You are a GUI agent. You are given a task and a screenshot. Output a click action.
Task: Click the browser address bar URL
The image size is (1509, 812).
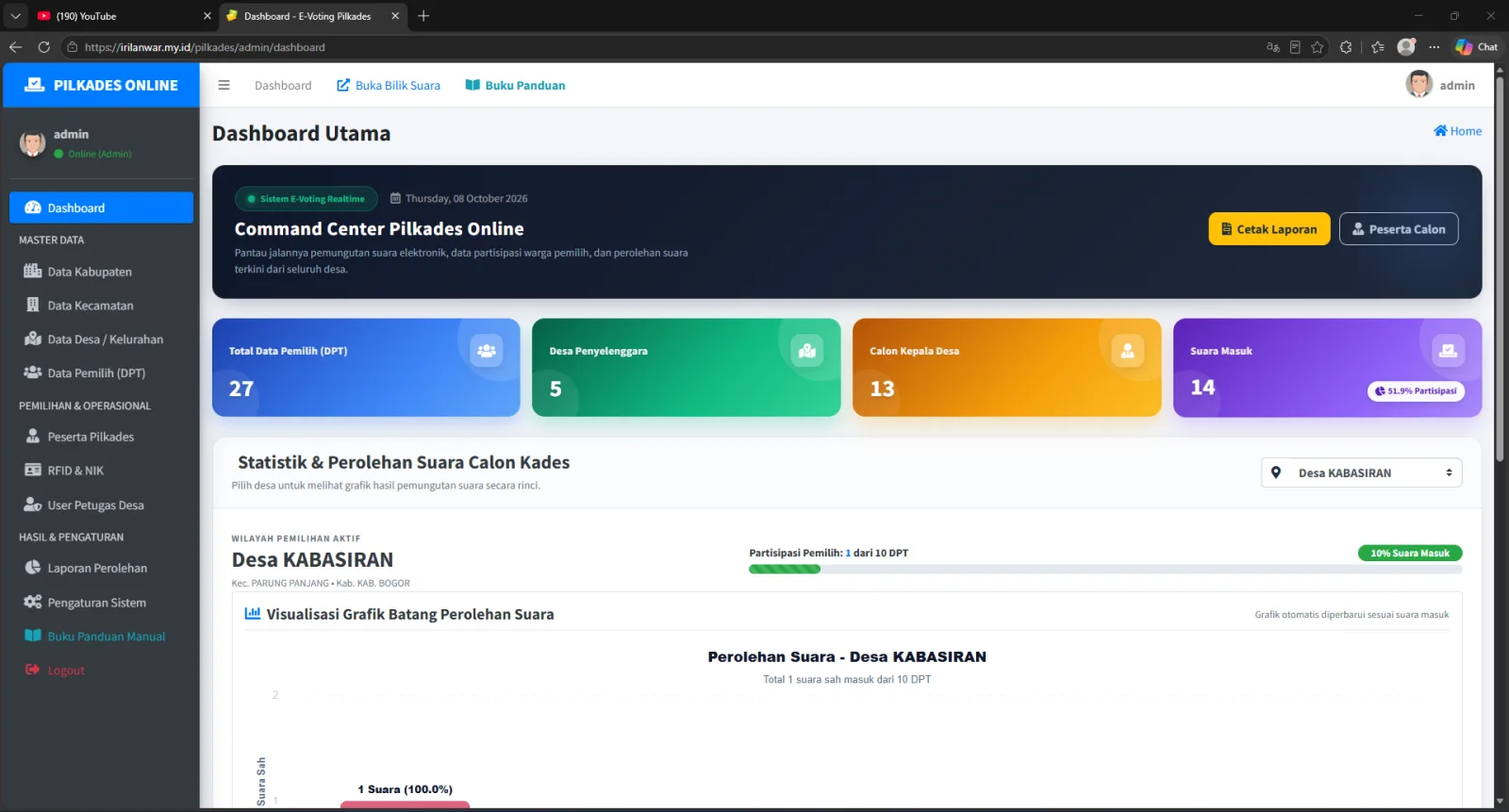pyautogui.click(x=205, y=47)
